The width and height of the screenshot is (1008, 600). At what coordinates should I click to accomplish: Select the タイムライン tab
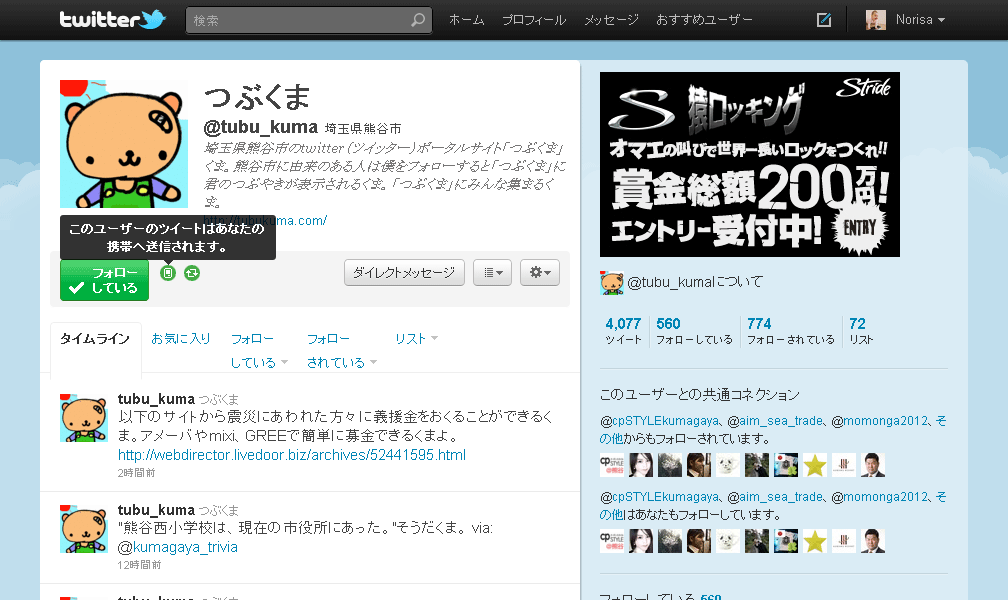[x=95, y=339]
